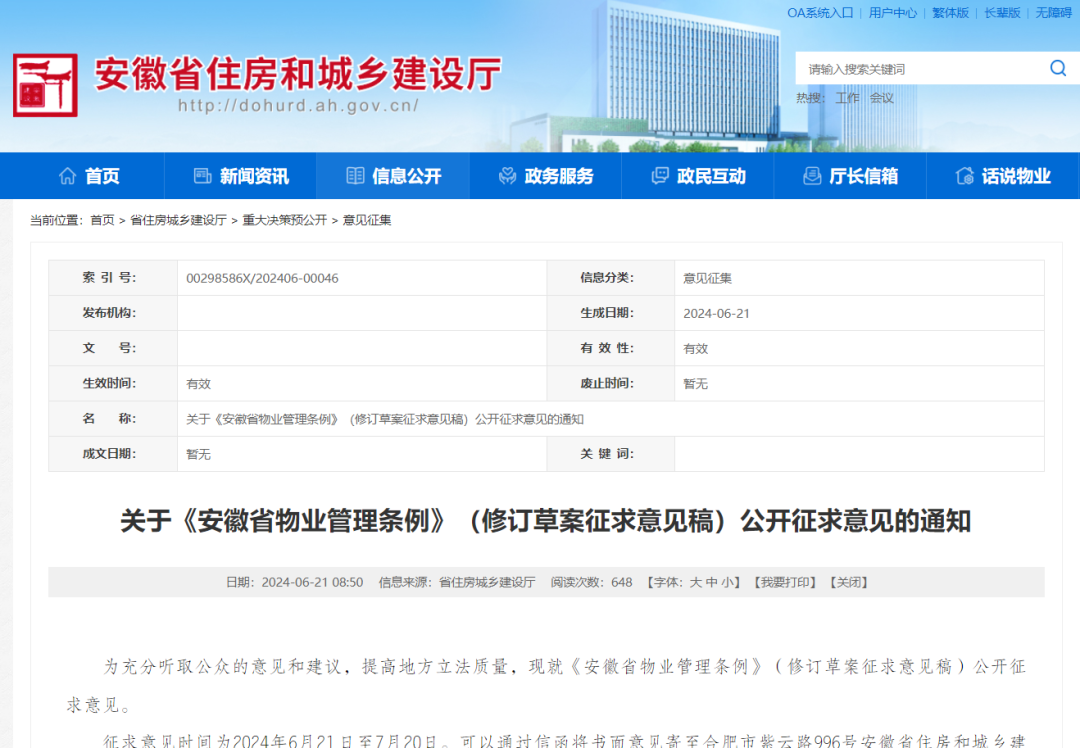Viewport: 1080px width, 748px height.
Task: Open the 长辈版 elderly version
Action: click(1001, 13)
